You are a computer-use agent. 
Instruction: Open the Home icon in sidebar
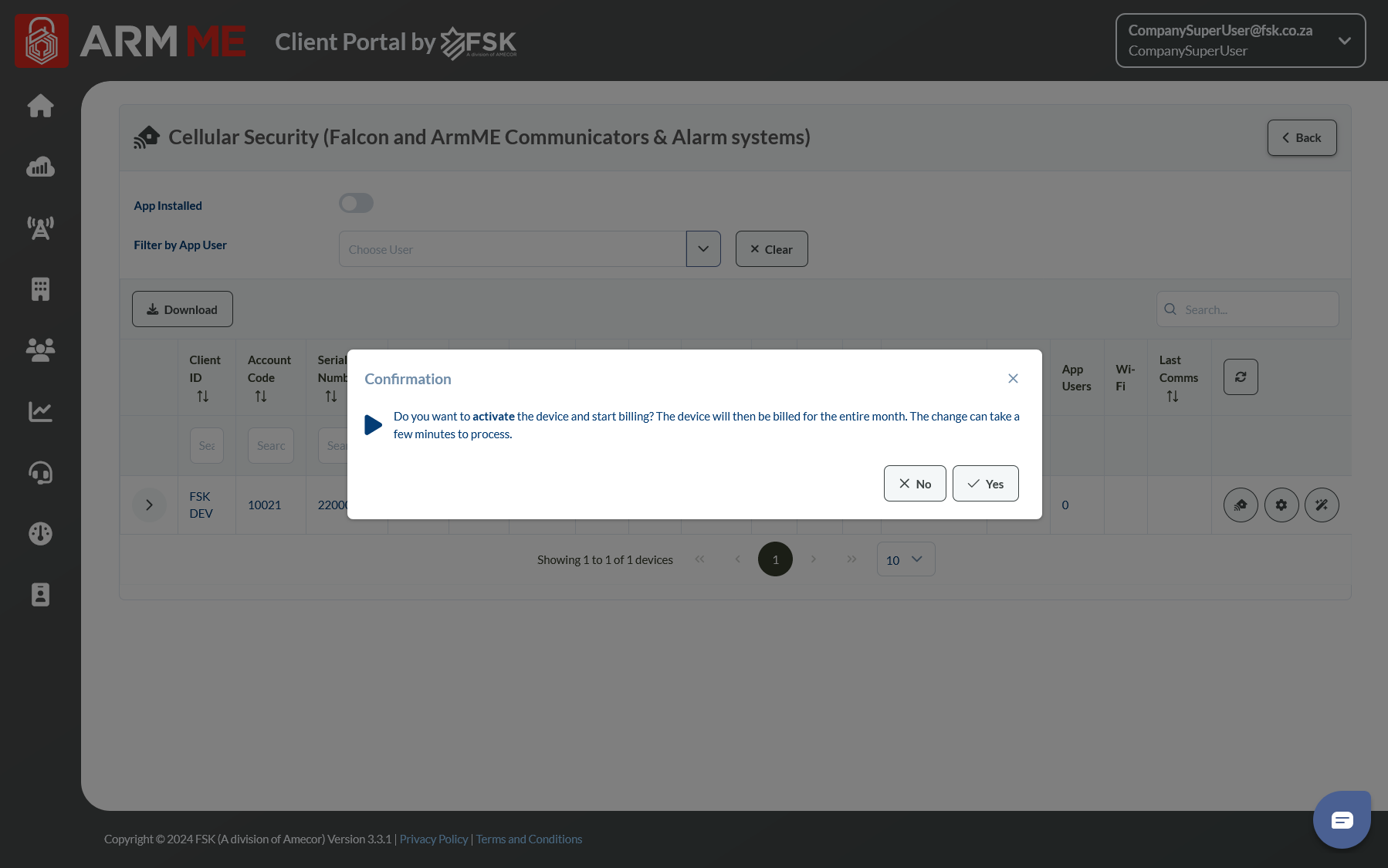pyautogui.click(x=40, y=106)
